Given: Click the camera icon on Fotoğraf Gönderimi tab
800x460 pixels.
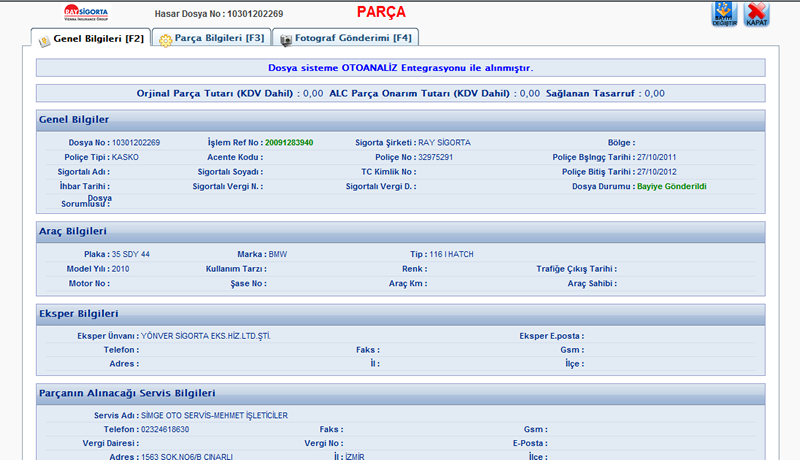Looking at the screenshot, I should 286,39.
